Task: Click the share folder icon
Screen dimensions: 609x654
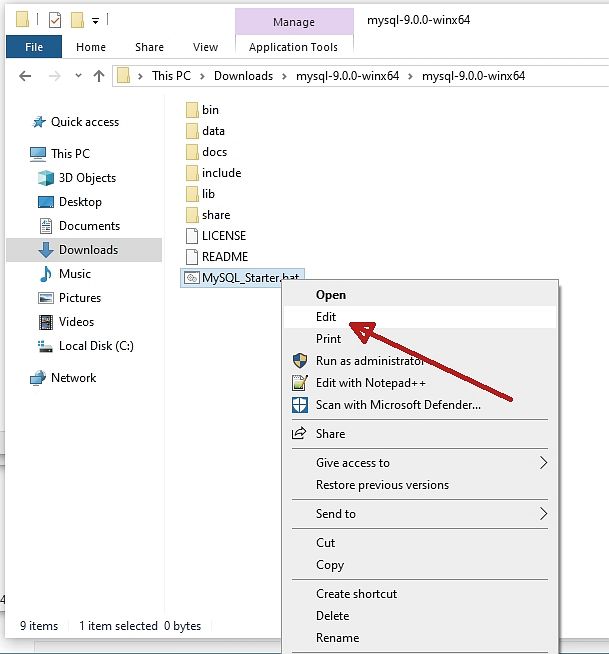Action: [x=192, y=215]
